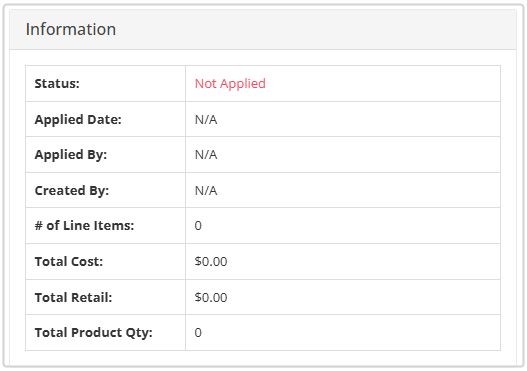Viewport: 527px width, 371px height.
Task: Click the Applied Date label
Action: pyautogui.click(x=78, y=119)
